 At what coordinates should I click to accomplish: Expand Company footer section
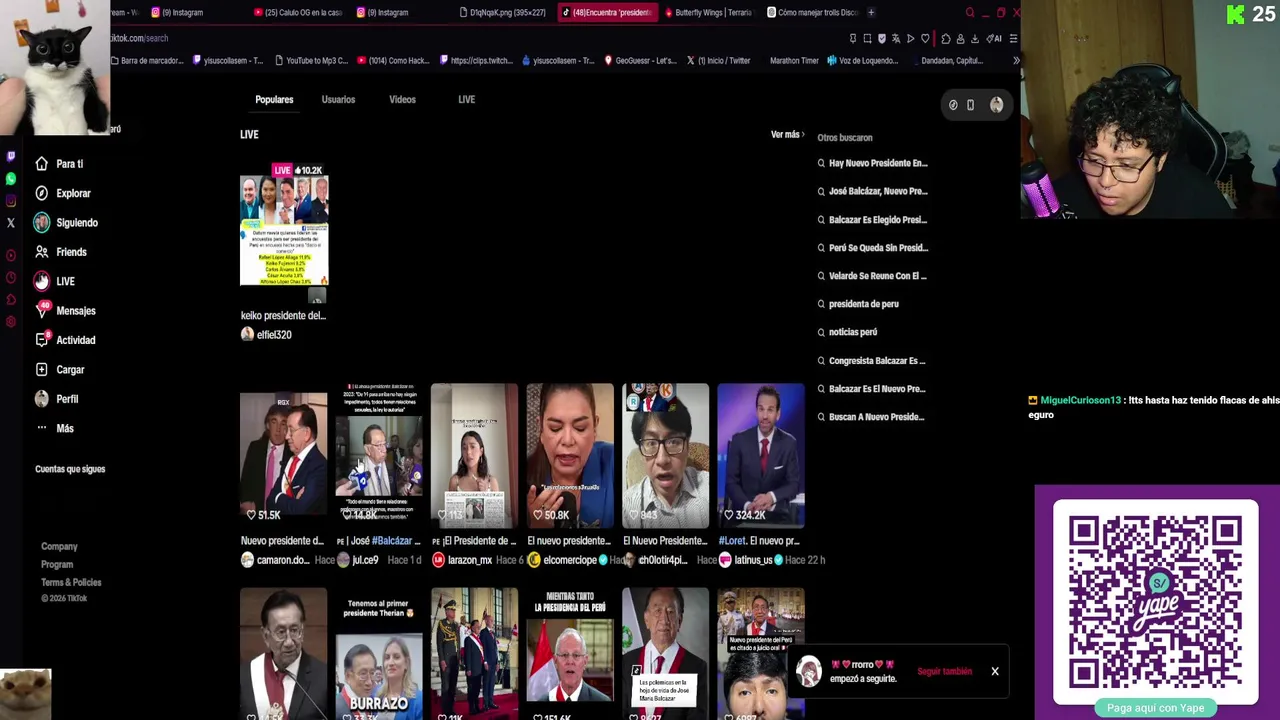click(59, 547)
